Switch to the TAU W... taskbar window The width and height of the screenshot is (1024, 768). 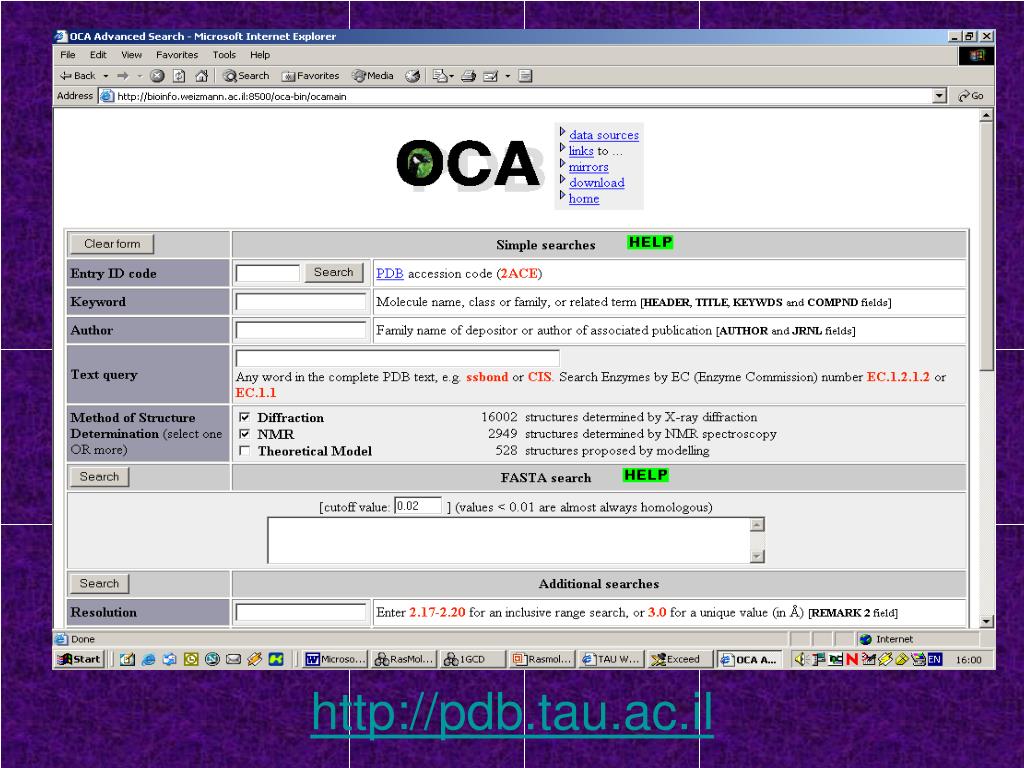click(x=610, y=660)
